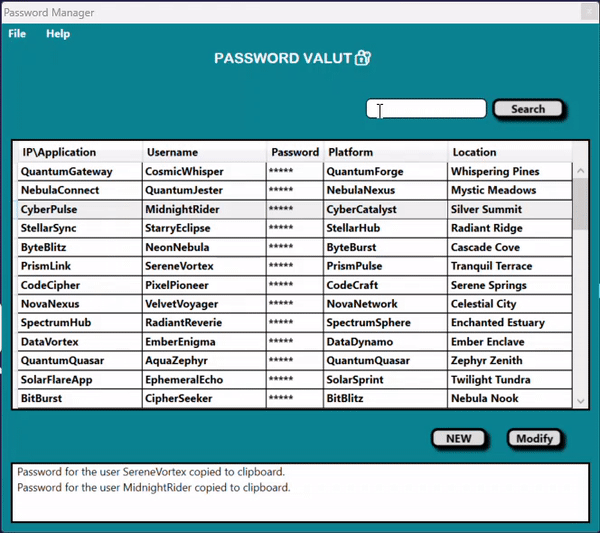Open the Help menu
This screenshot has width=600, height=533.
coord(58,34)
